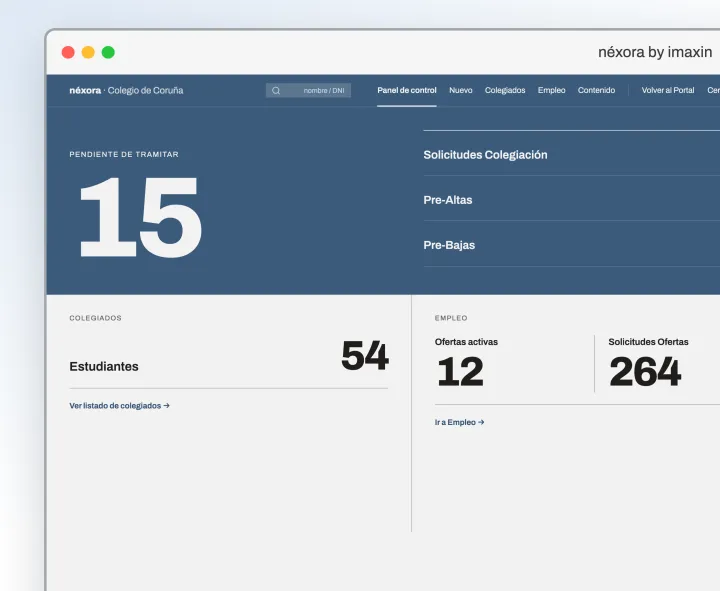Click the Estudiantes count 54
The width and height of the screenshot is (720, 591).
click(365, 355)
